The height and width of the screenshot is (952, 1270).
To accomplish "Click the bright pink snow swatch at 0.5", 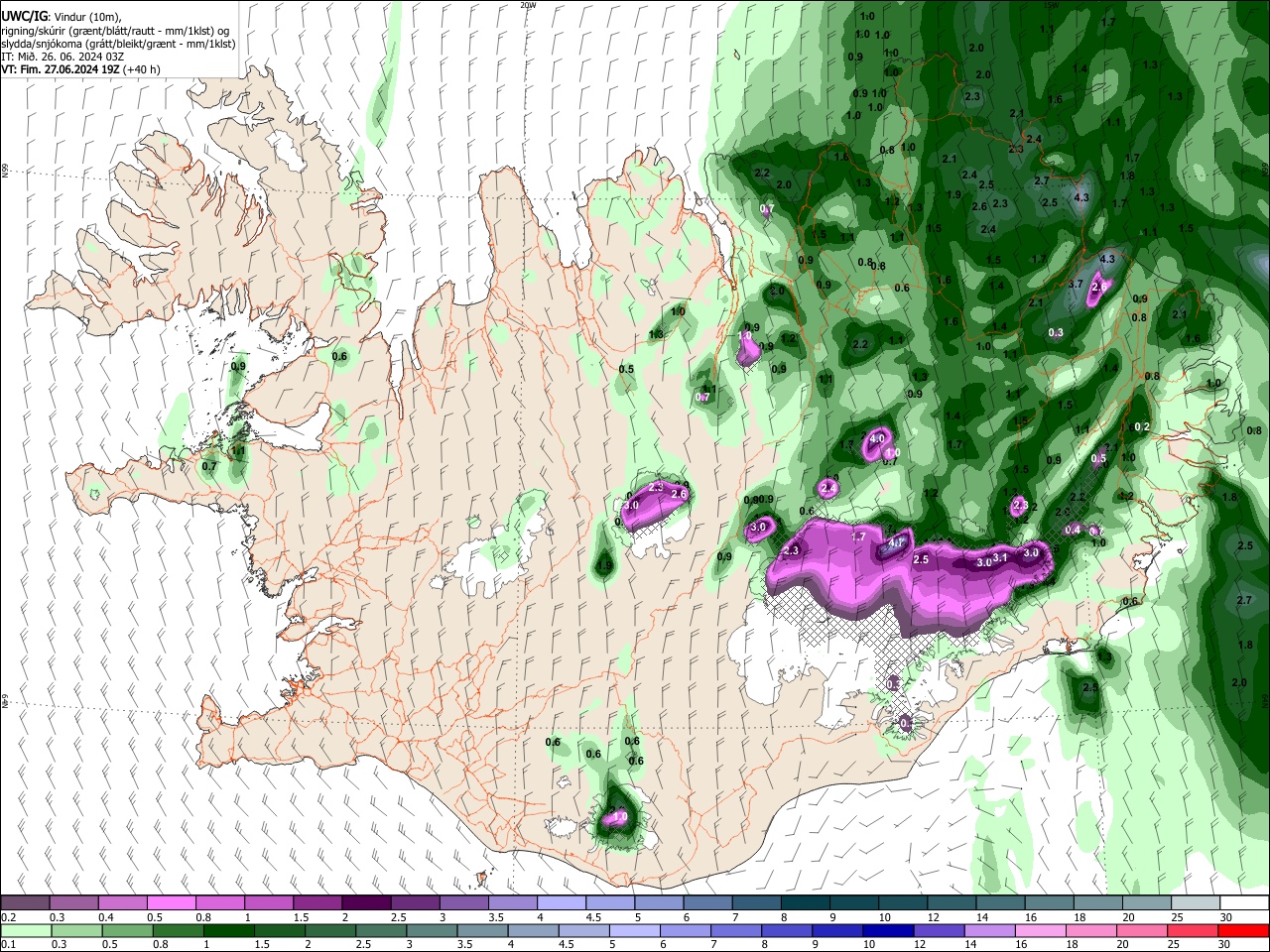I will (172, 903).
